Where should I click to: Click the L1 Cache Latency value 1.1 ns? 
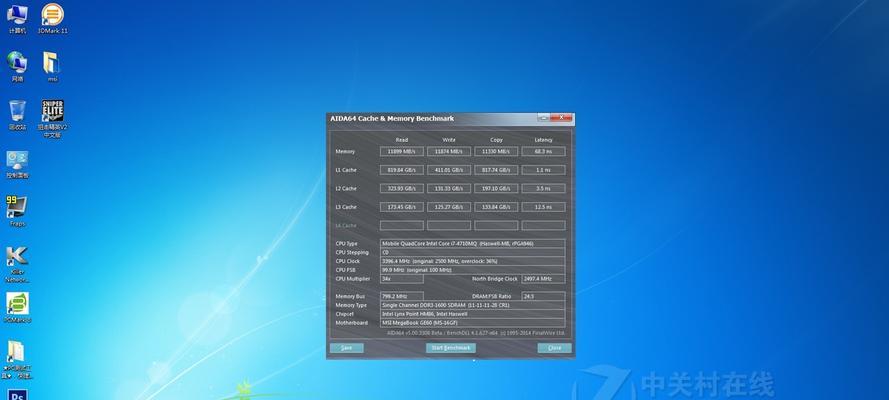(543, 170)
